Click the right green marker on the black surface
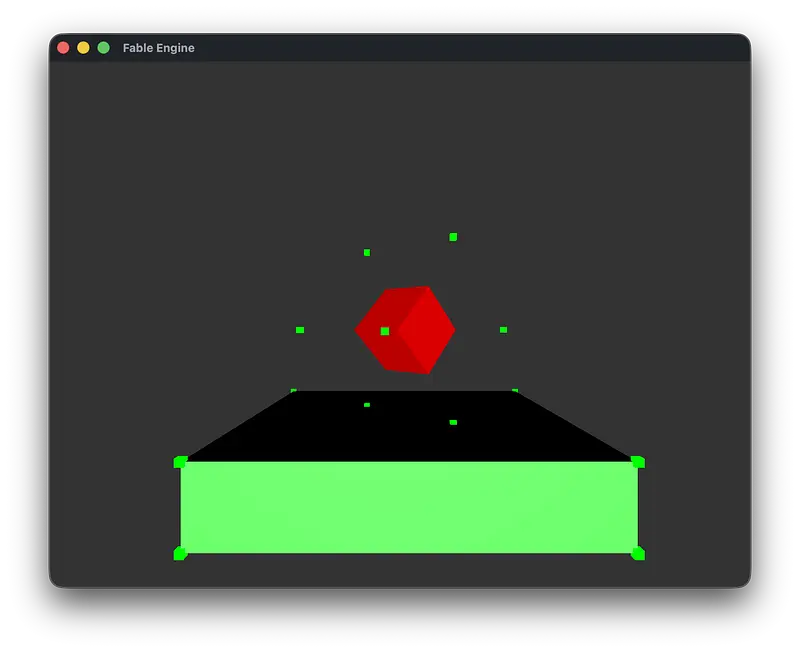Image resolution: width=800 pixels, height=653 pixels. [x=453, y=422]
